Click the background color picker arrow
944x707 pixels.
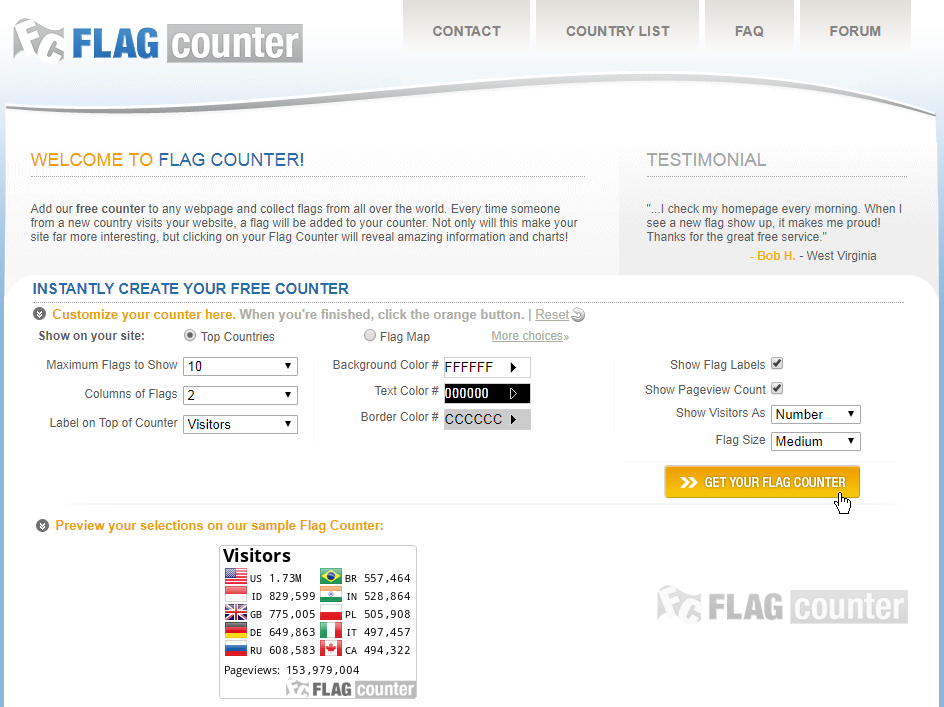click(x=513, y=367)
